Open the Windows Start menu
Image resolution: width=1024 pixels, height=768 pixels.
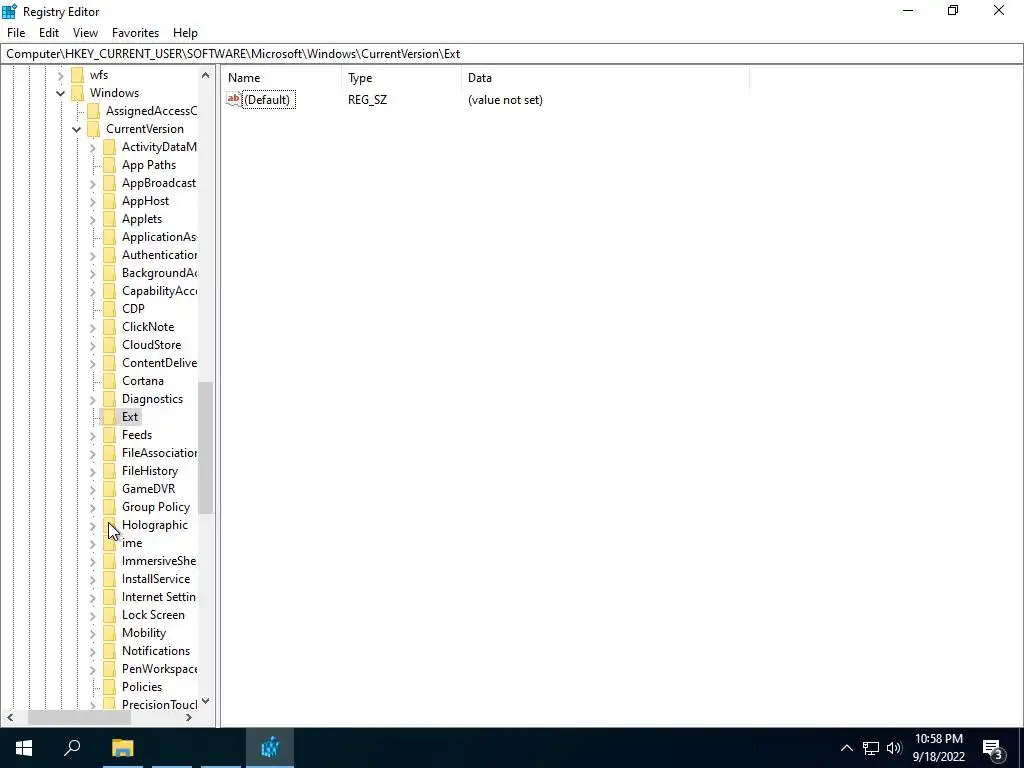tap(24, 748)
